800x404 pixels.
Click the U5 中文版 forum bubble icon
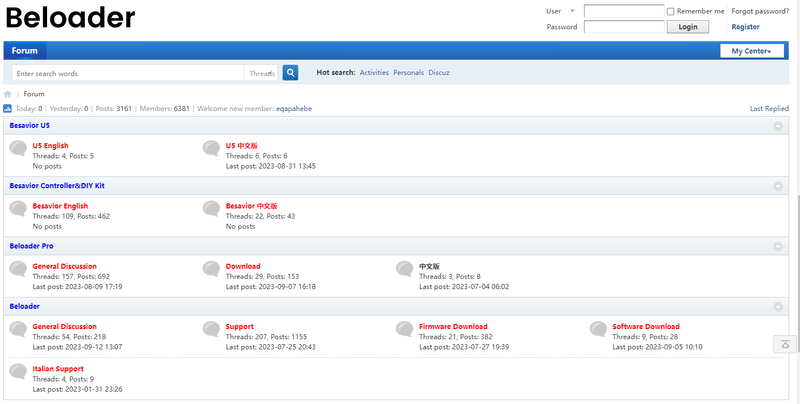[x=211, y=148]
